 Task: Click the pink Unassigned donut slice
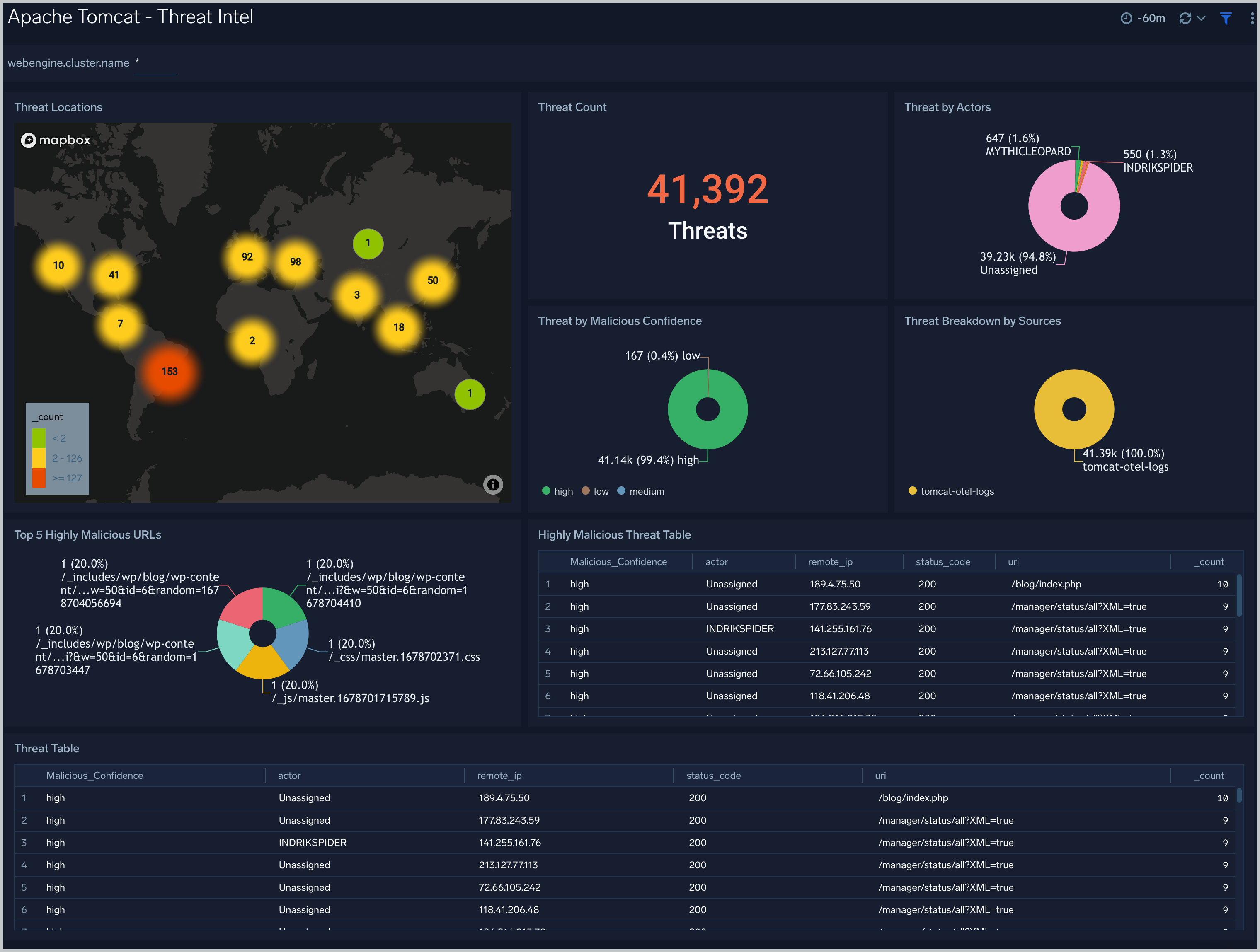tap(1074, 236)
